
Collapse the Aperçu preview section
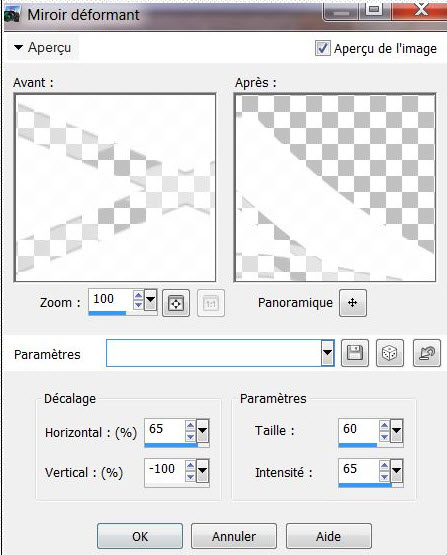pyautogui.click(x=18, y=47)
